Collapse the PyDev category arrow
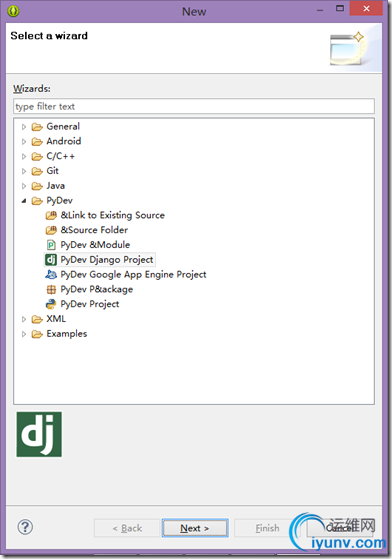Viewport: 392px width, 559px height. 24,201
